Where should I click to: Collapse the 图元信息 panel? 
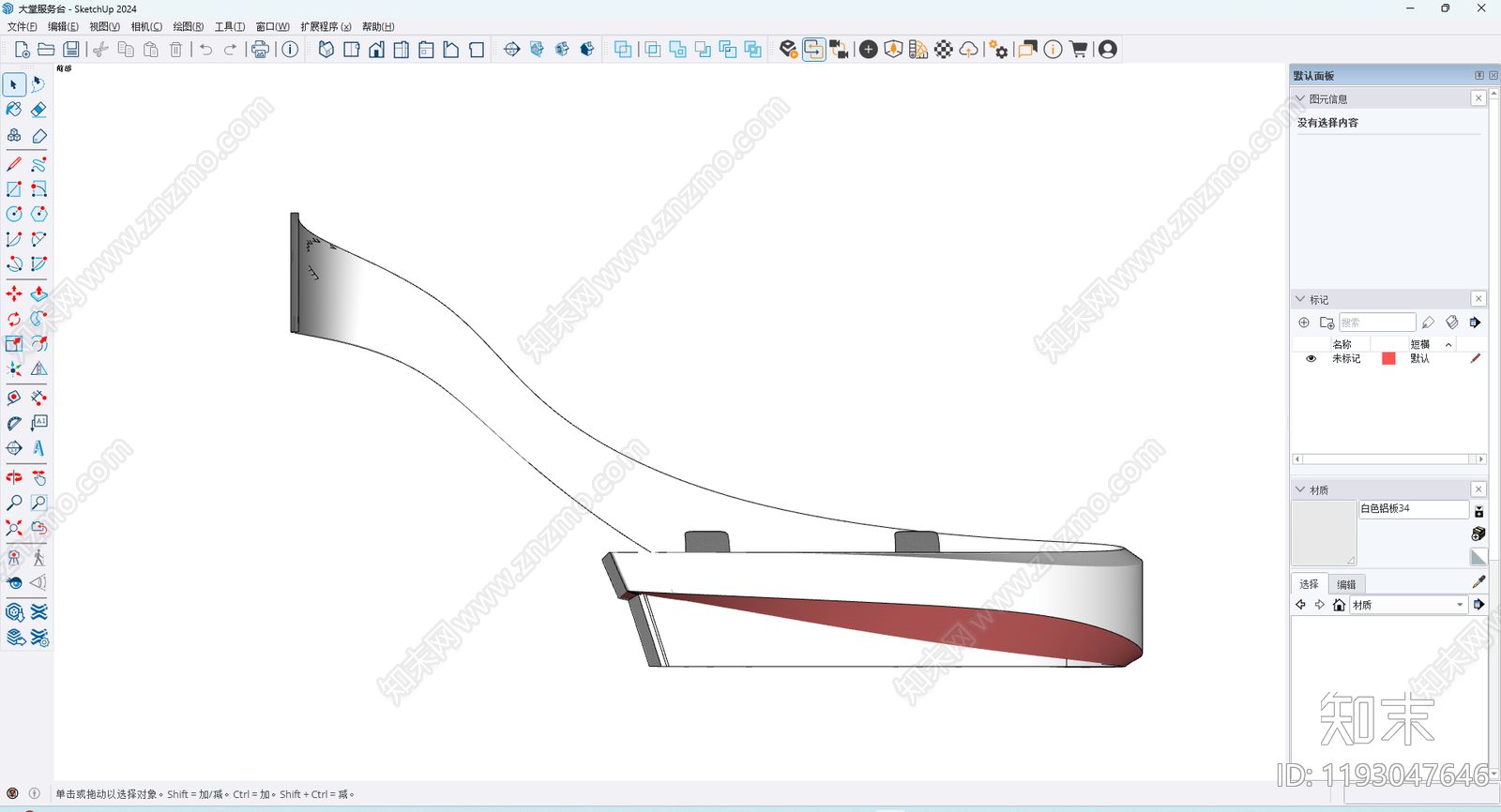click(1300, 98)
